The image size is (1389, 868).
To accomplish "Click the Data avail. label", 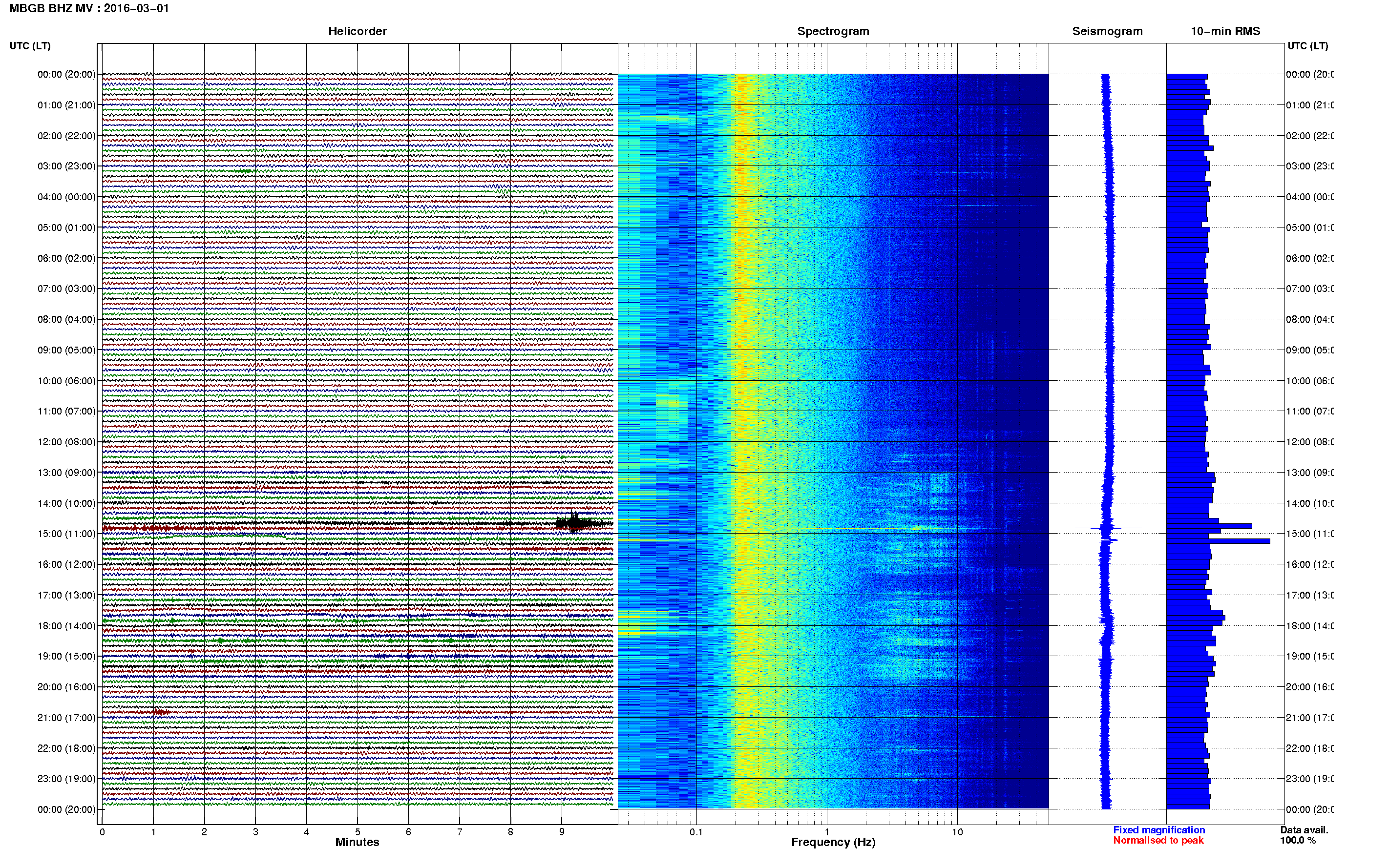I will click(x=1304, y=829).
